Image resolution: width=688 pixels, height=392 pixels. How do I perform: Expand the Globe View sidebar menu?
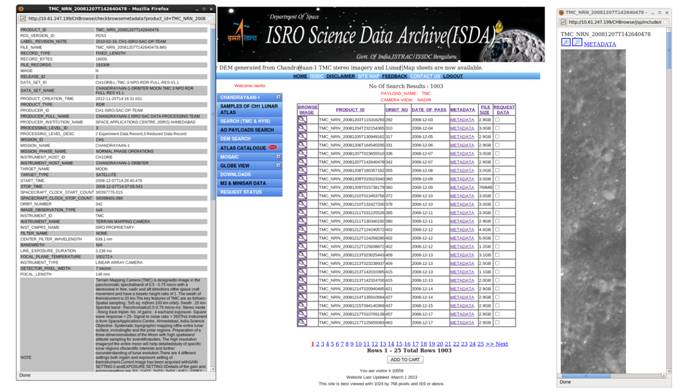point(278,165)
